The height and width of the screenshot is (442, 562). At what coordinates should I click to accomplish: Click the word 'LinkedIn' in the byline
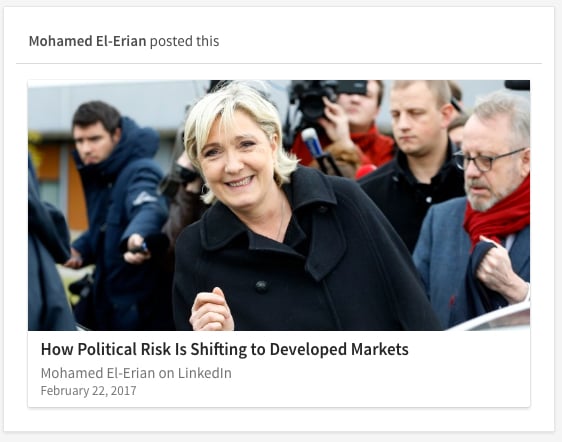click(x=205, y=373)
